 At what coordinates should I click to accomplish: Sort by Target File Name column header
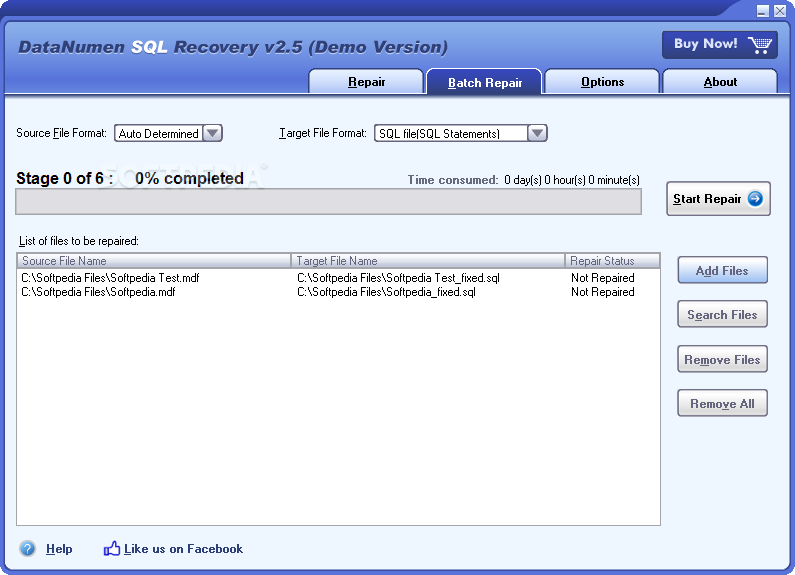coord(428,261)
